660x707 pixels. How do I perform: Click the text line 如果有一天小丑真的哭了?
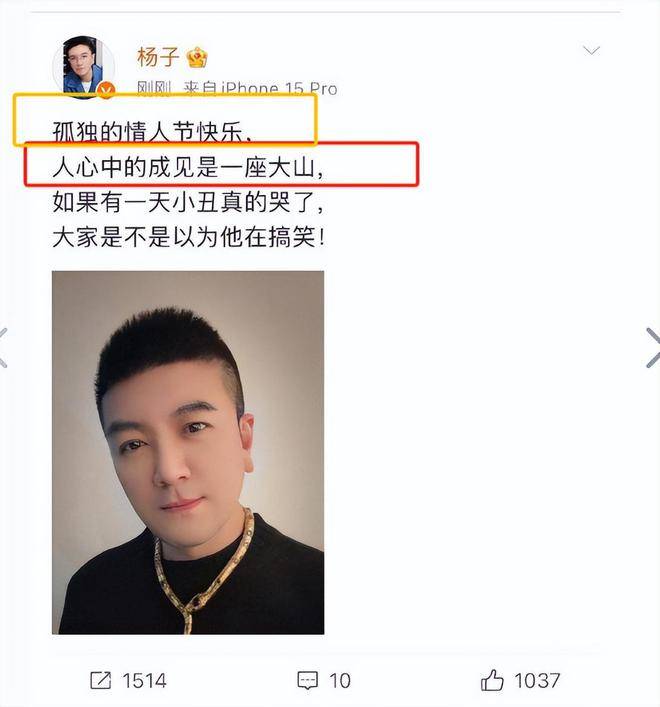(x=188, y=202)
